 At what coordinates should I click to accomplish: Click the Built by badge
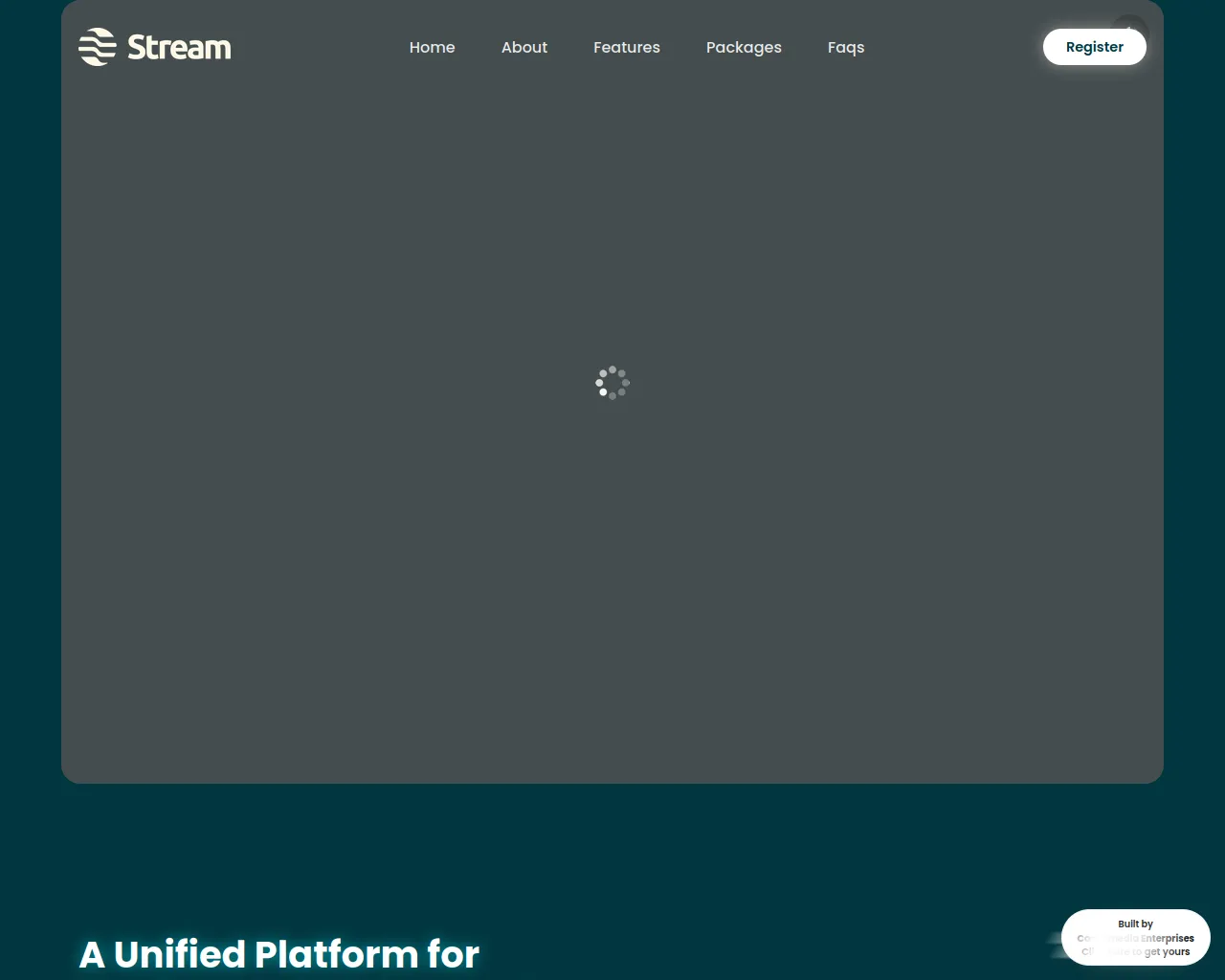click(1135, 937)
